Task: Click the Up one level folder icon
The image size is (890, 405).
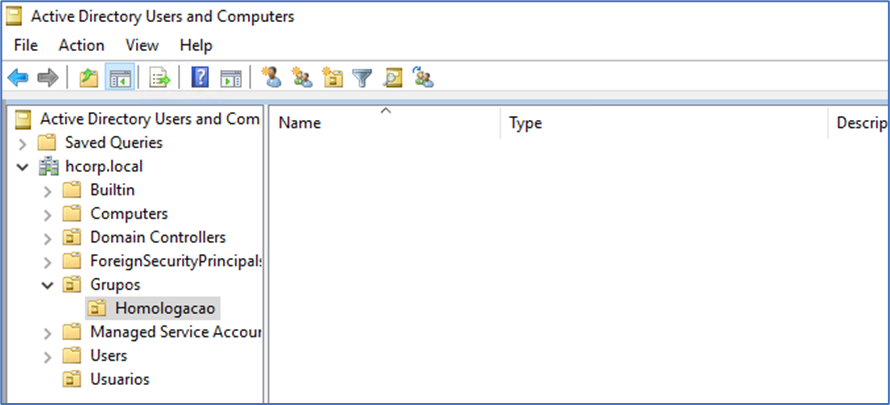Action: 88,77
